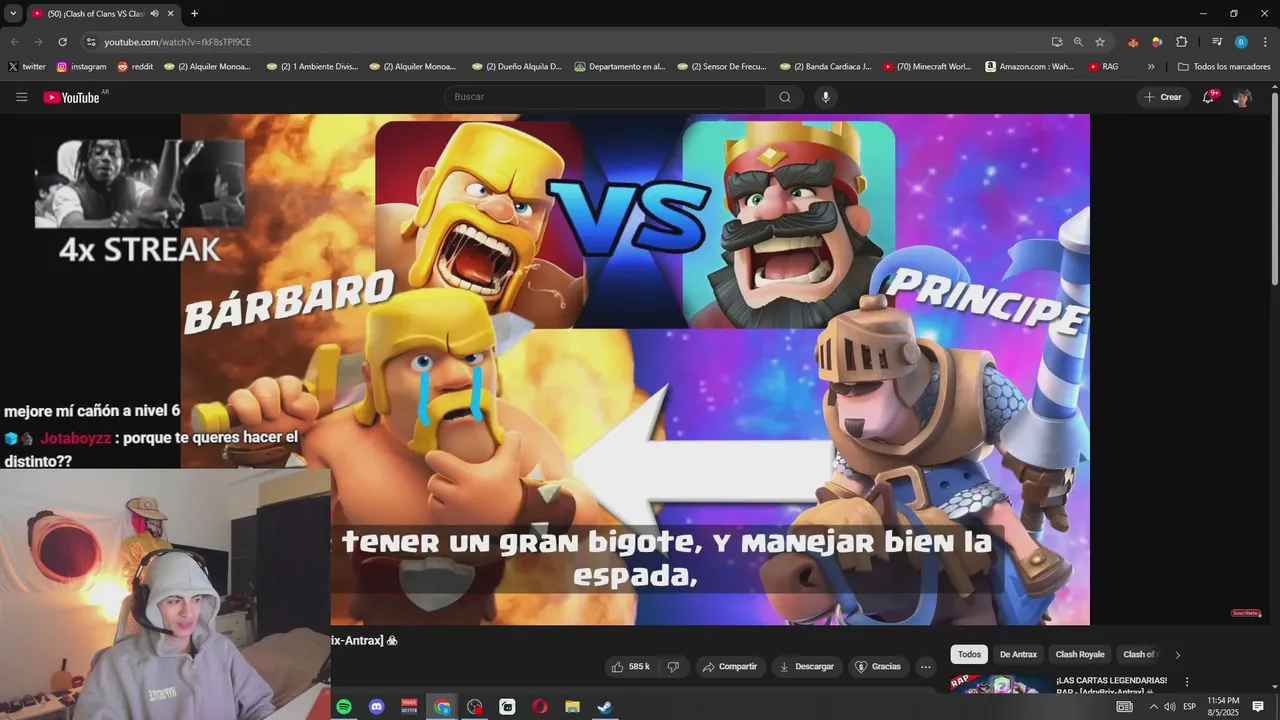
Task: Open the Chrome three-dot menu
Action: (x=1264, y=42)
